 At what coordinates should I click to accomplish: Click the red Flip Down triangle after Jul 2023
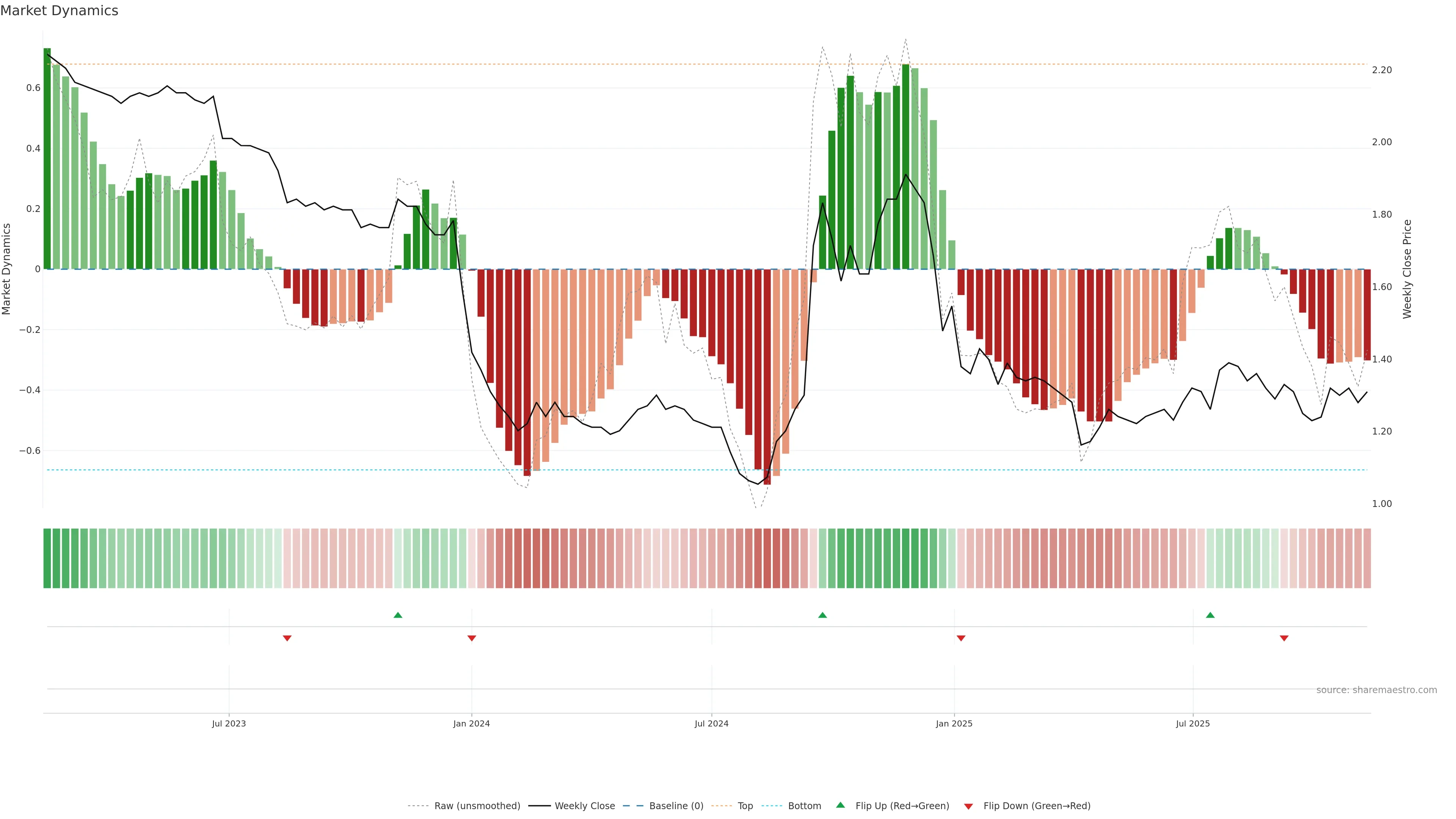click(287, 638)
